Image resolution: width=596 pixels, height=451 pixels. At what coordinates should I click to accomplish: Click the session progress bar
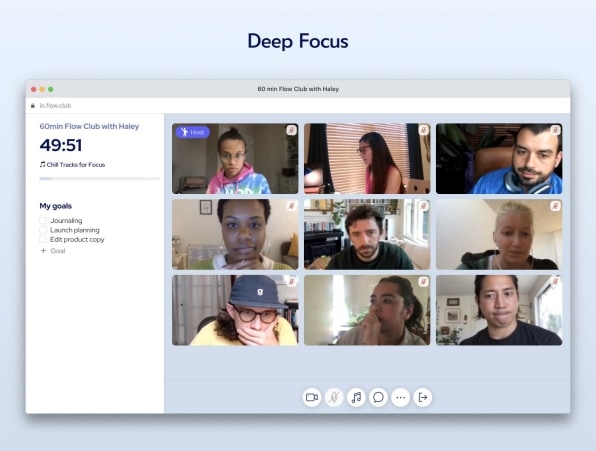tap(100, 179)
